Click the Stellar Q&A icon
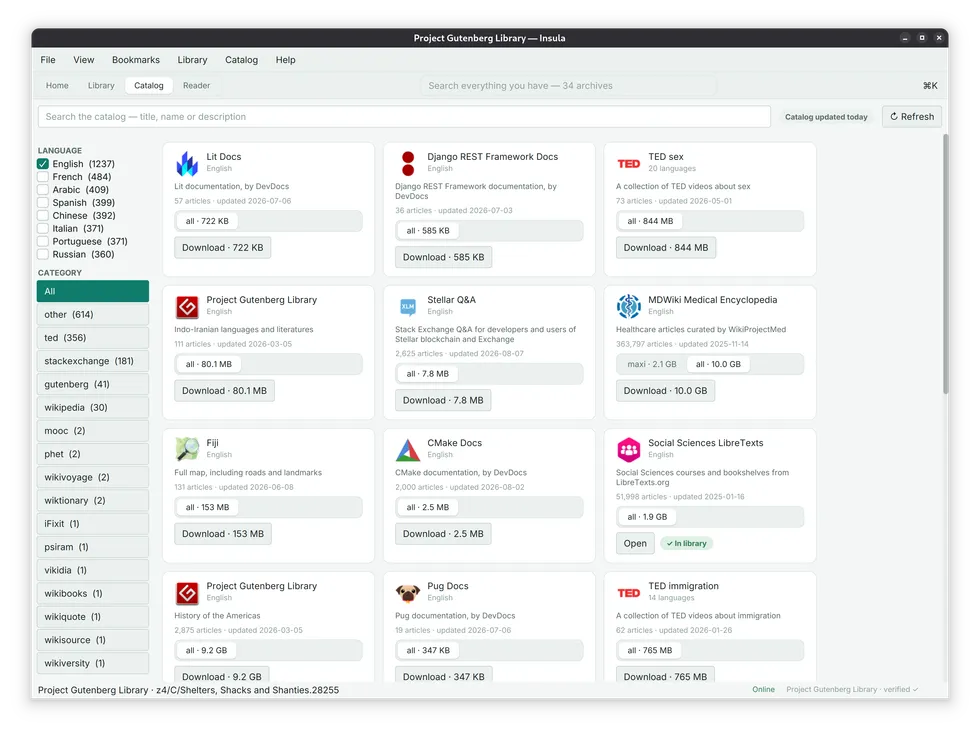 click(x=408, y=307)
